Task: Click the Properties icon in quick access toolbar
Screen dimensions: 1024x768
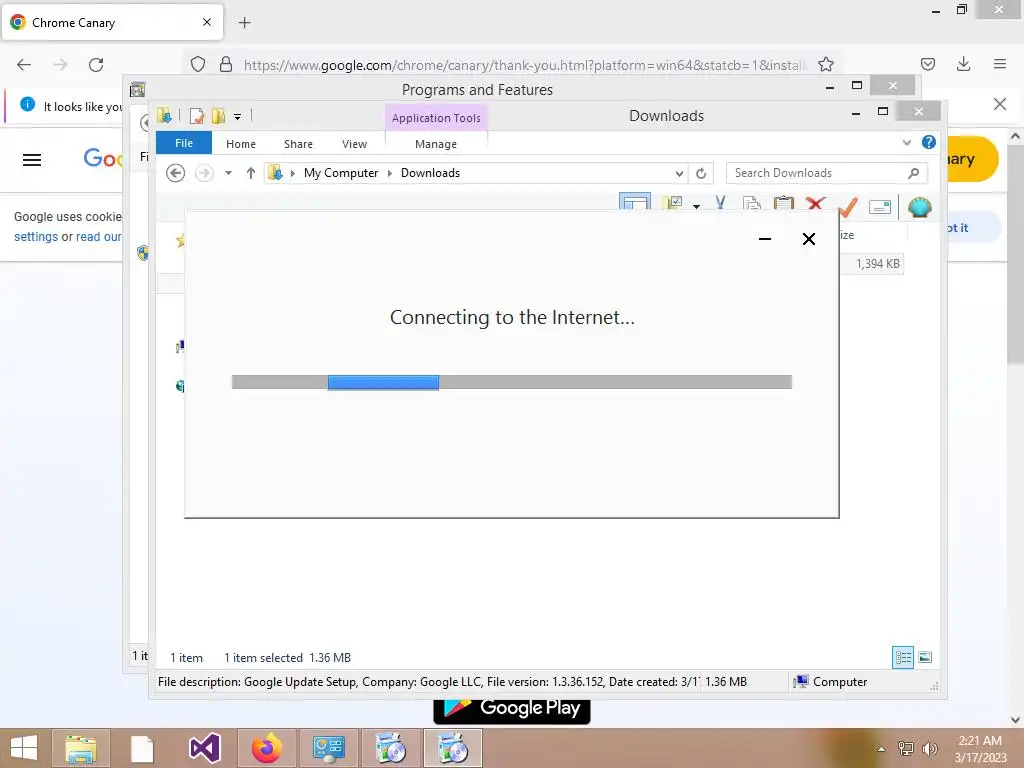Action: click(197, 116)
